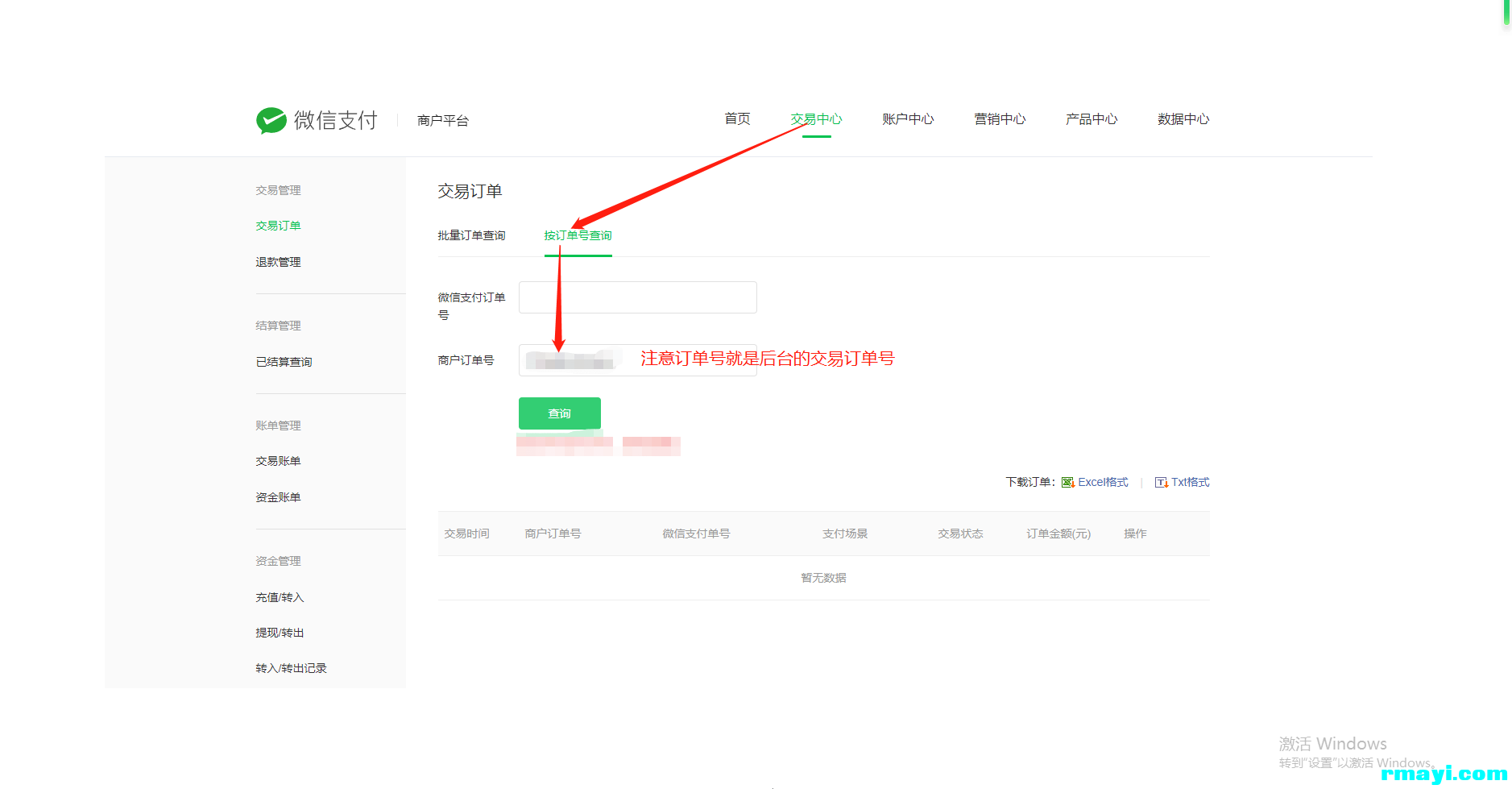Download orders in Excel格式
Image resolution: width=1512 pixels, height=789 pixels.
pos(1103,482)
